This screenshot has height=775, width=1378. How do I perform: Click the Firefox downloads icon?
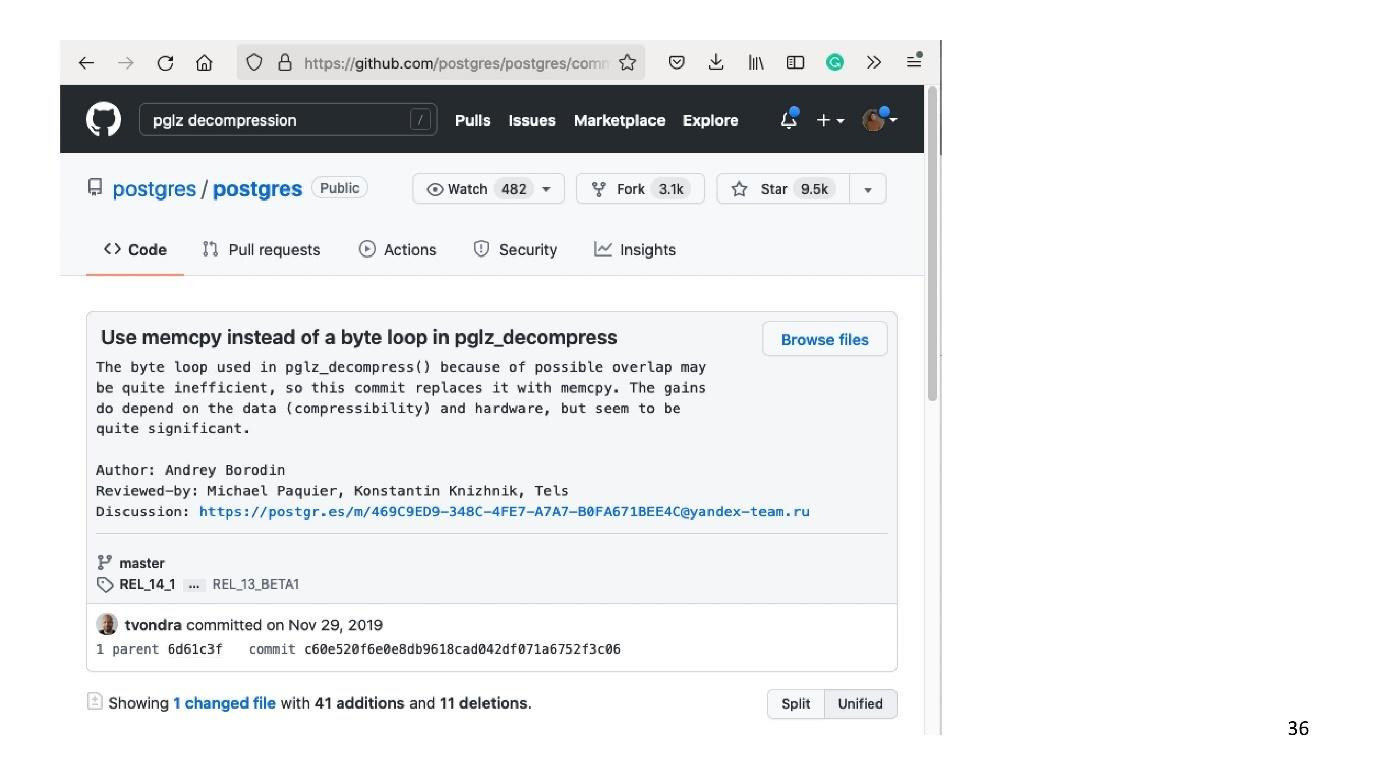click(x=715, y=62)
